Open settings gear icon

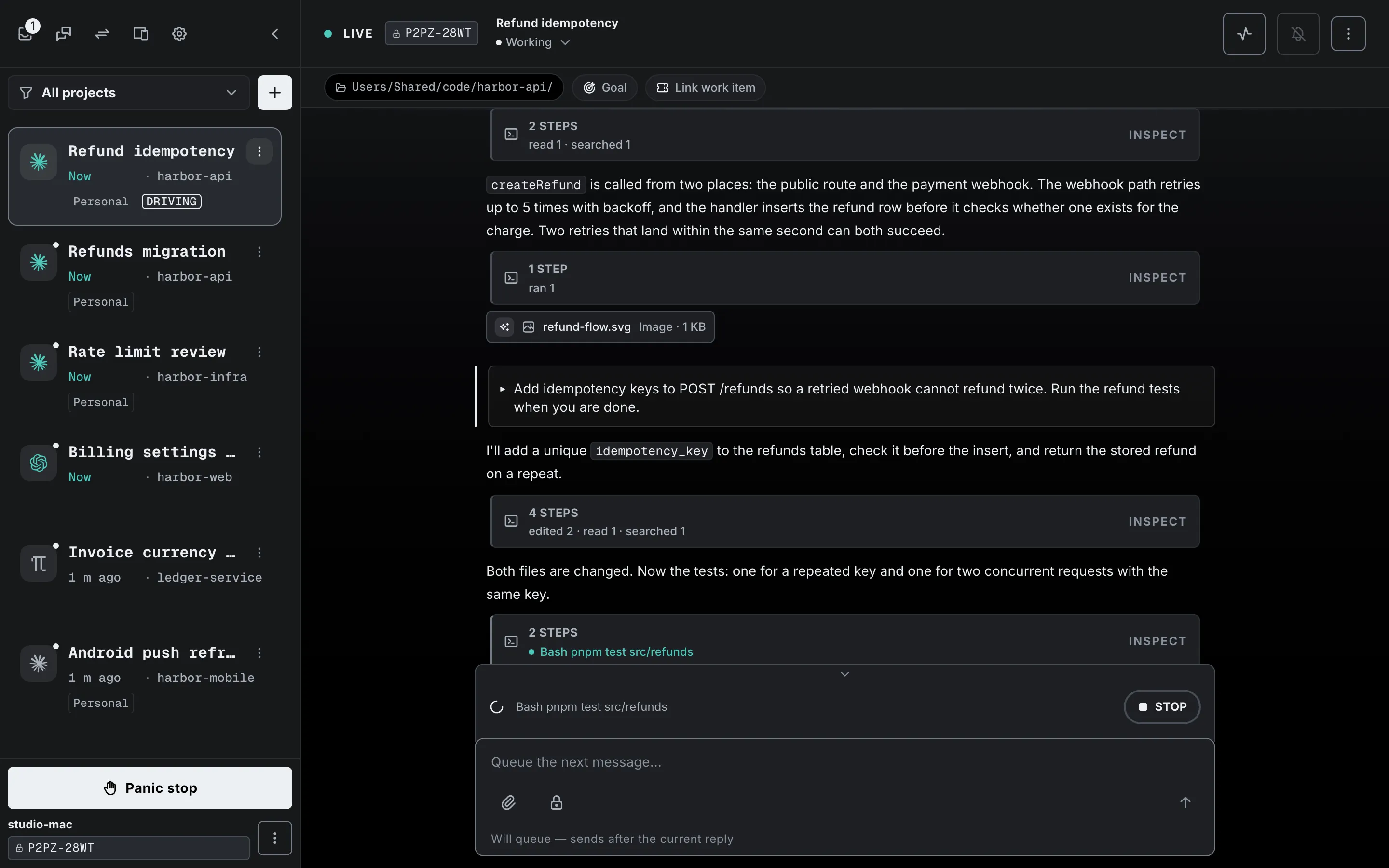click(179, 33)
